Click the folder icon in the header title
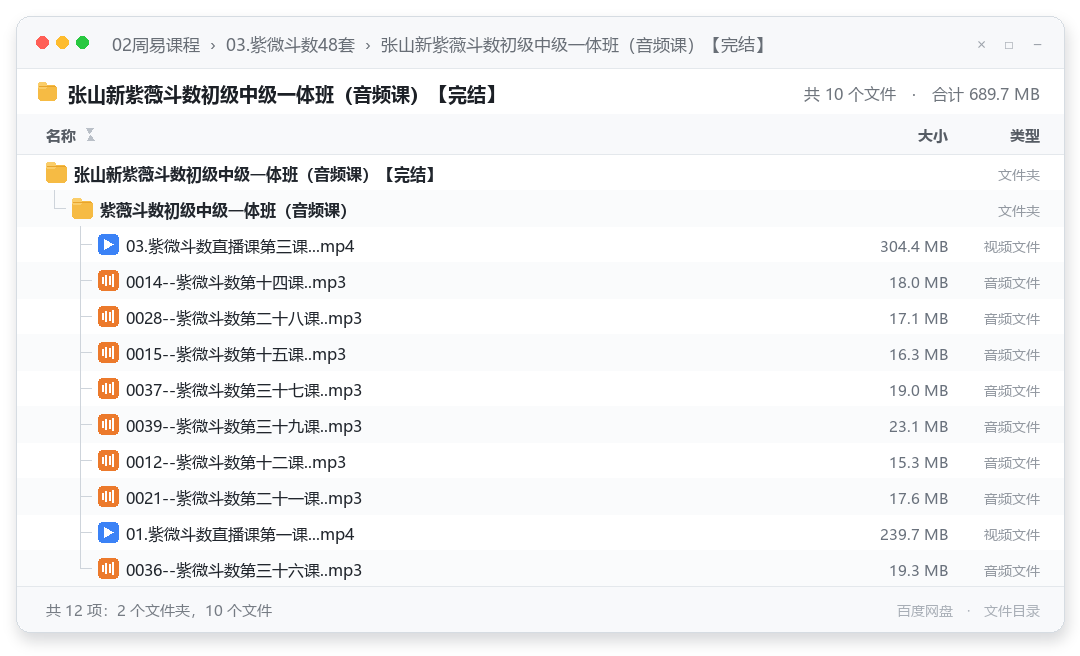The height and width of the screenshot is (656, 1080). [48, 92]
